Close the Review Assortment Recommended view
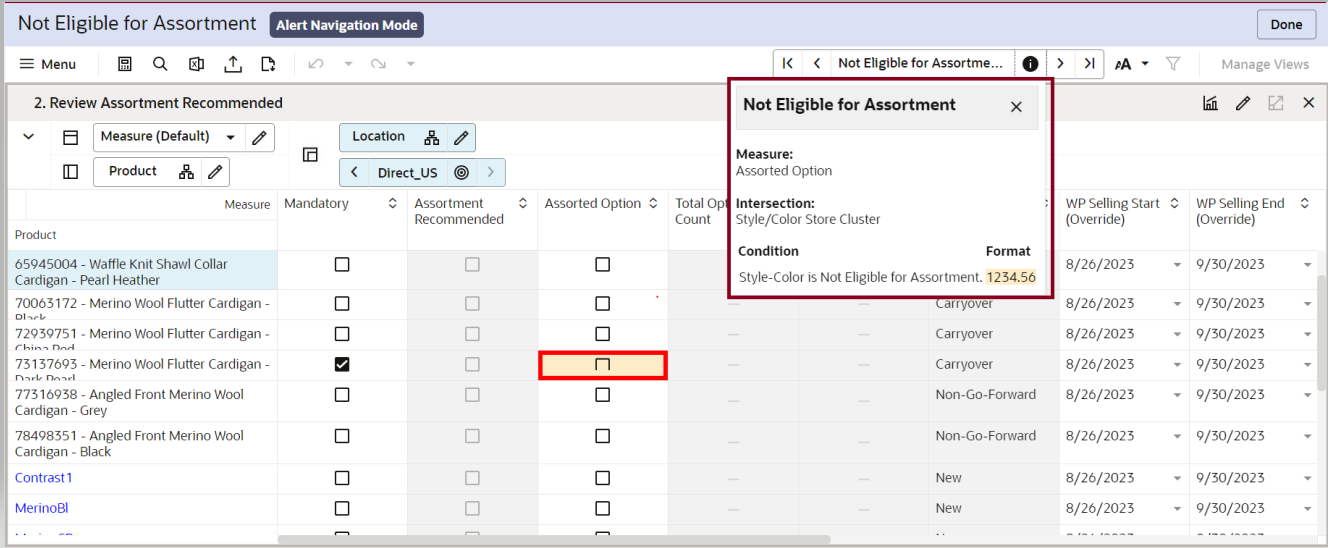Viewport: 1328px width, 548px height. (1308, 103)
